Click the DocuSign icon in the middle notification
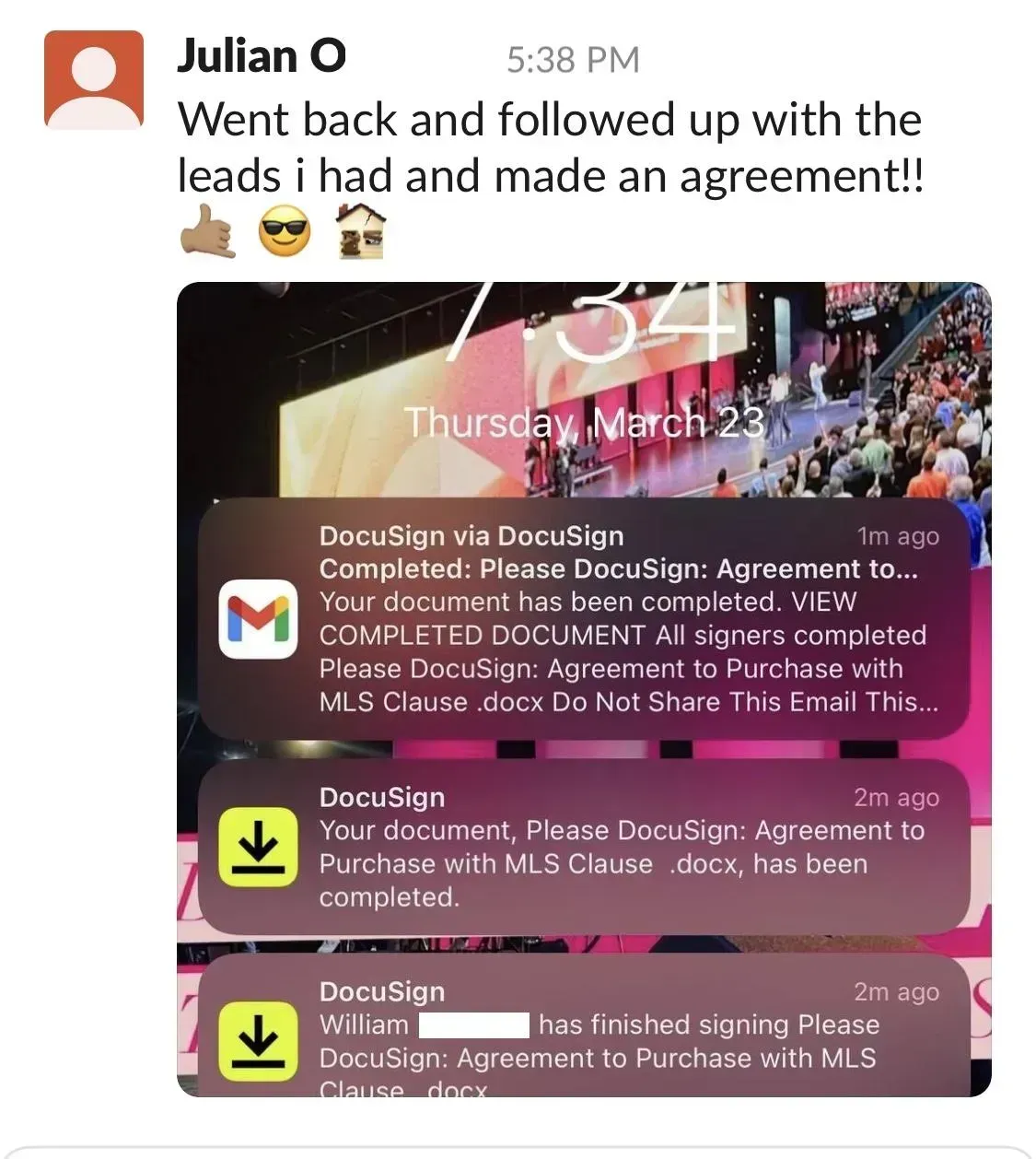Viewport: 1036px width, 1159px height. click(258, 847)
